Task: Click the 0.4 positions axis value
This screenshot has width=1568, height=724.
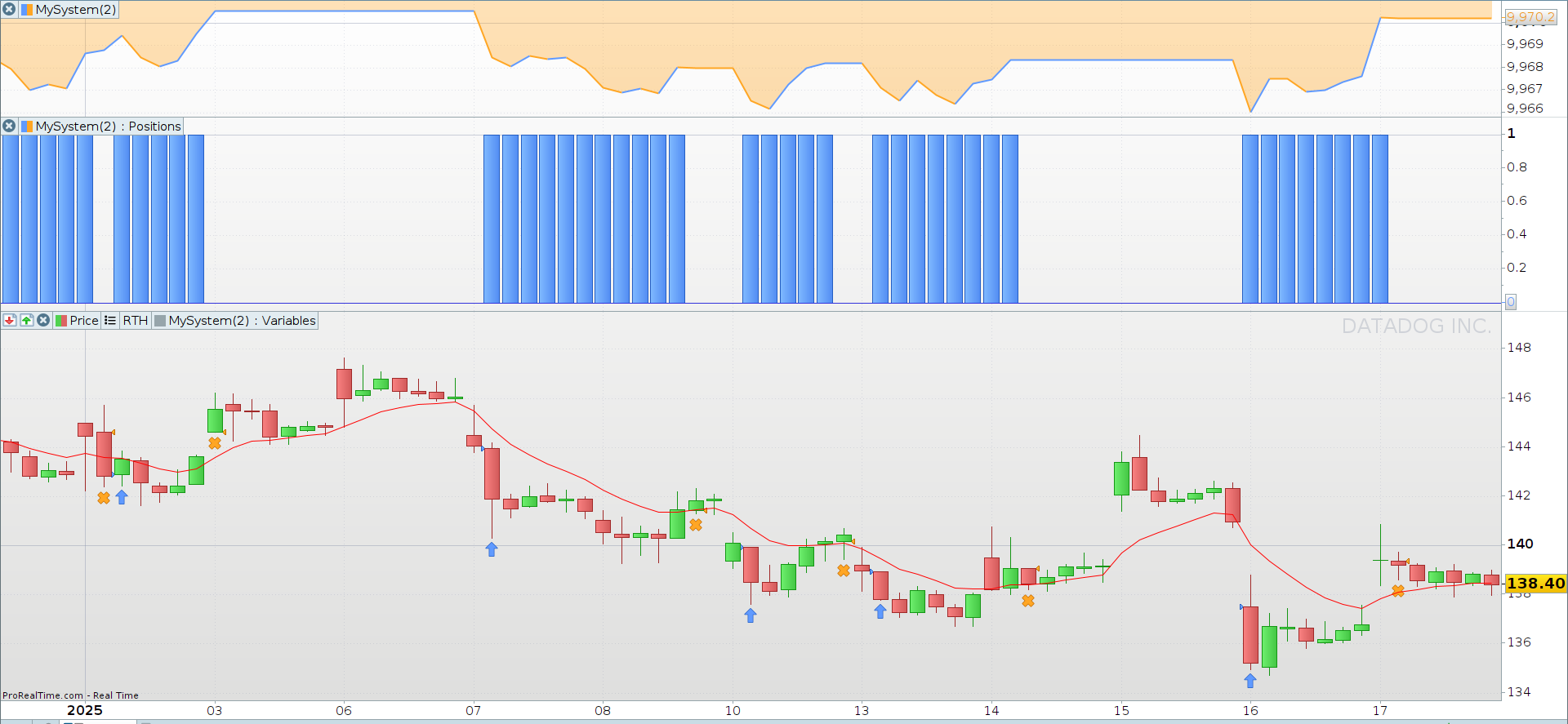Action: tap(1517, 233)
